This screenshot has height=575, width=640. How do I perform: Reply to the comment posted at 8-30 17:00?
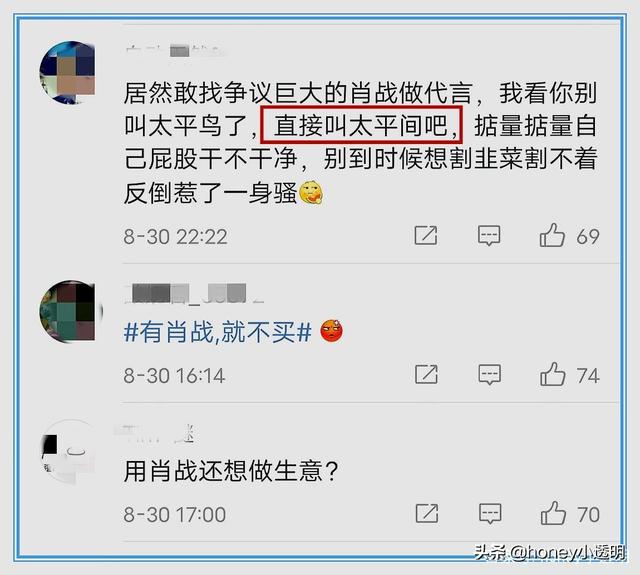pyautogui.click(x=490, y=513)
